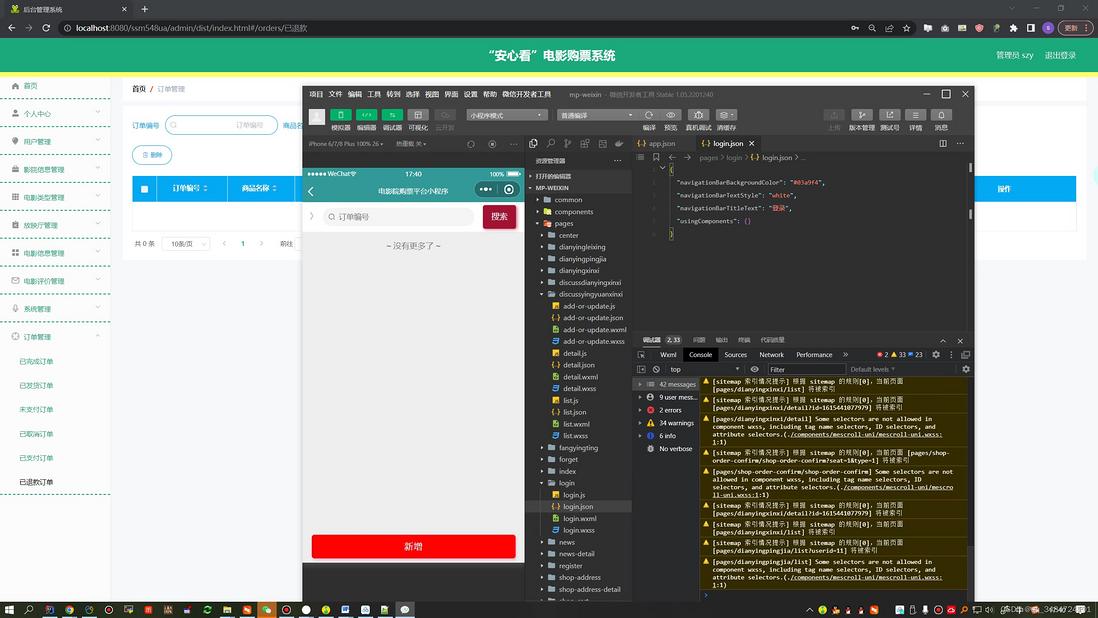Click back arrow in mini program header
Viewport: 1098px width, 618px height.
click(x=311, y=190)
